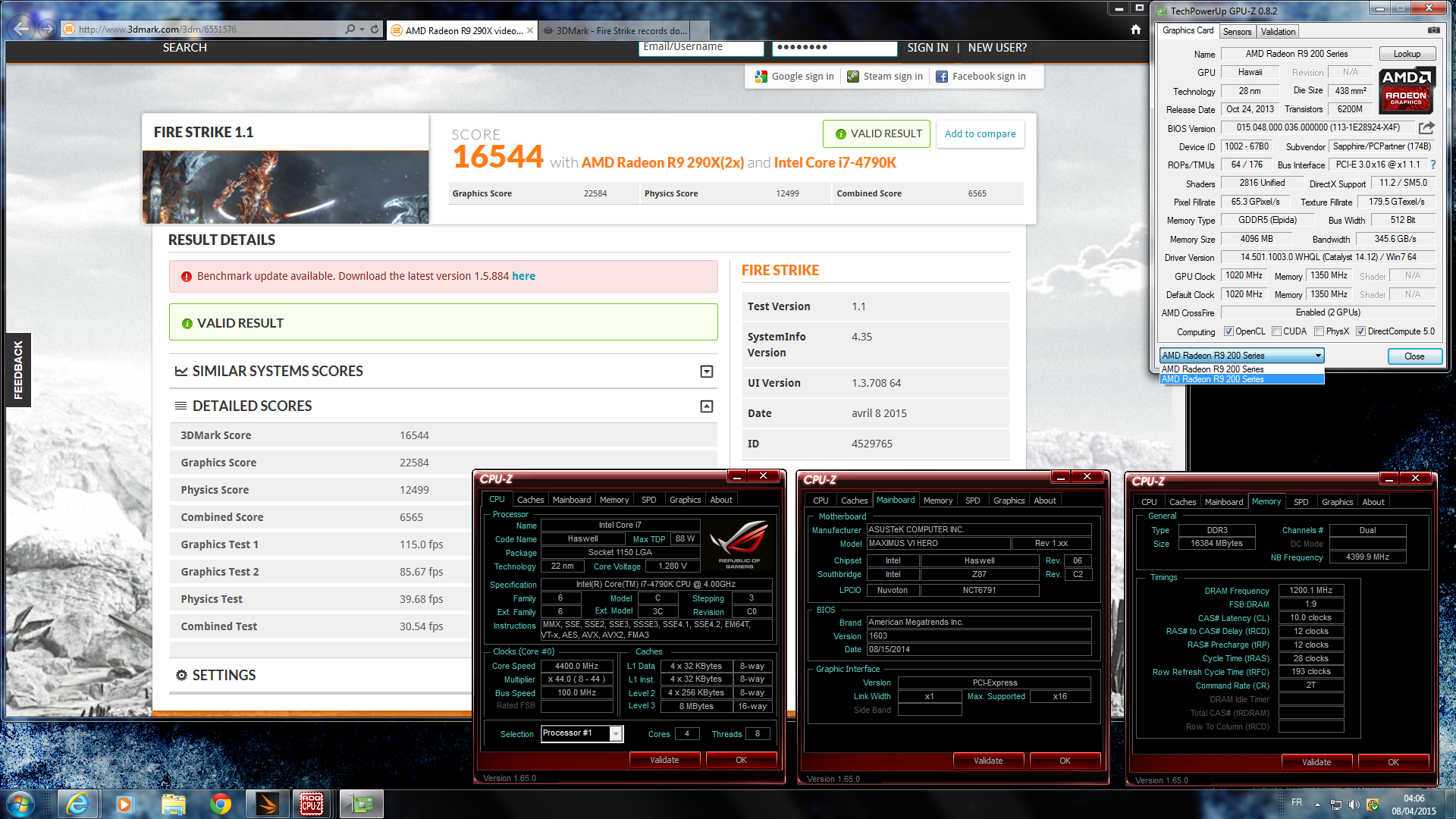Take a GPU-Z screenshot with camera icon
This screenshot has width=1456, height=819.
tap(1433, 30)
